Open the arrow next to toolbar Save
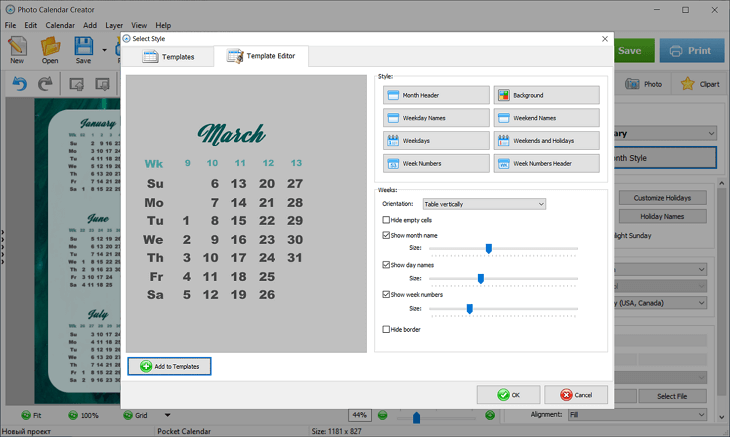Screen dimensions: 730x437 click(104, 50)
